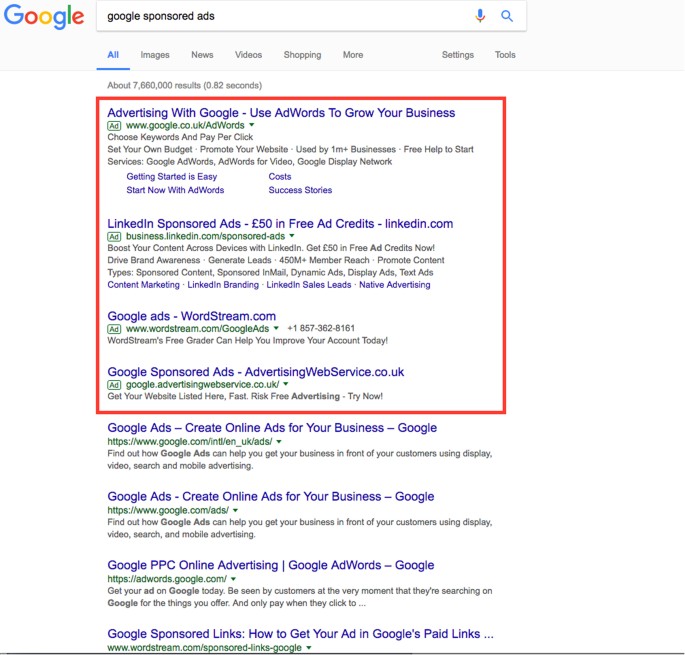Open the Native Advertising sitelink
Screen dimensions: 685x655
pyautogui.click(x=394, y=285)
